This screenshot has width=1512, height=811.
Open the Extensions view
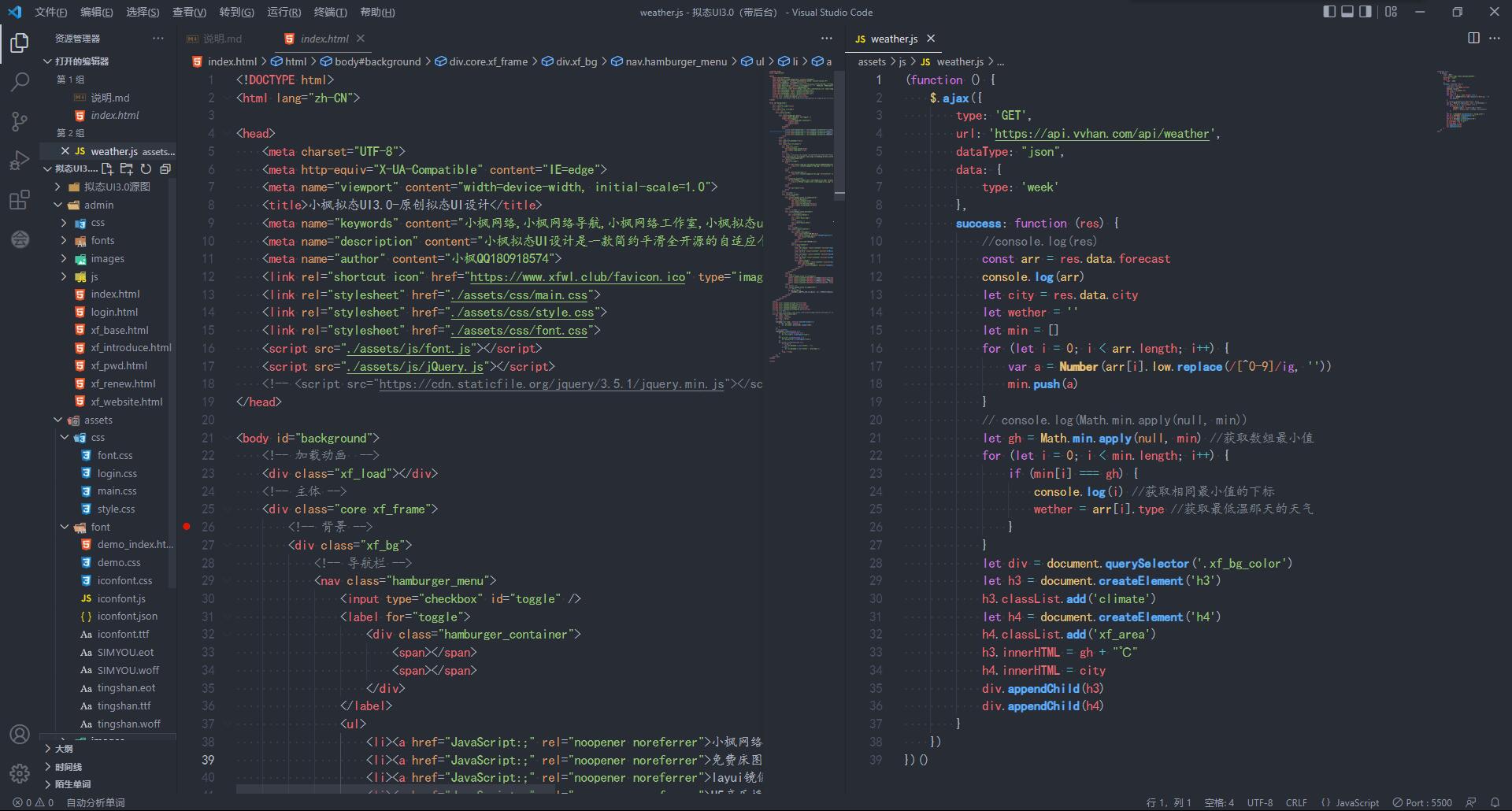20,200
